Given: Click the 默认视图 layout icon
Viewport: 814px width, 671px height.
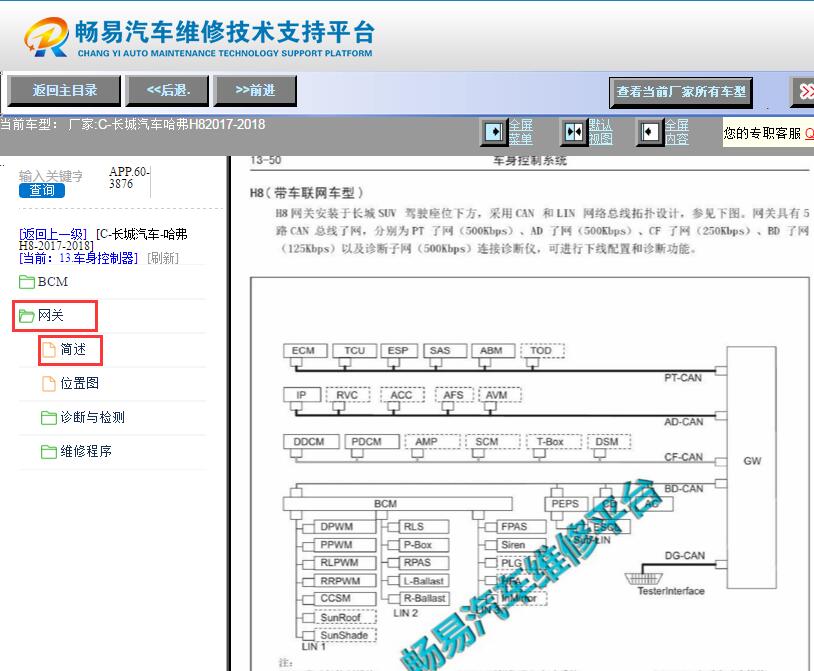Looking at the screenshot, I should tap(574, 132).
